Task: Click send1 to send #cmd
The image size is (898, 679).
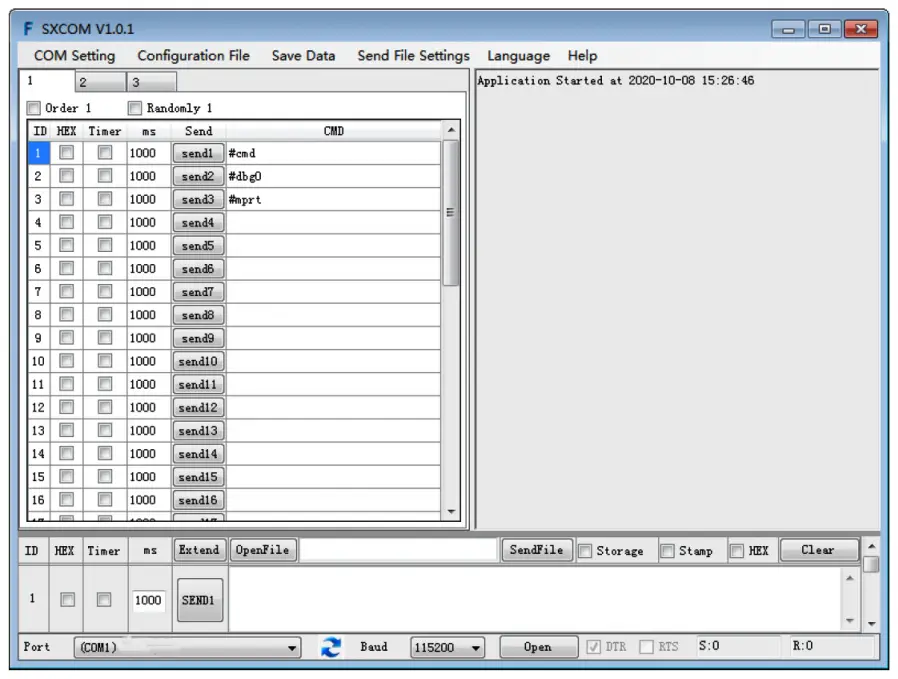Action: point(199,152)
